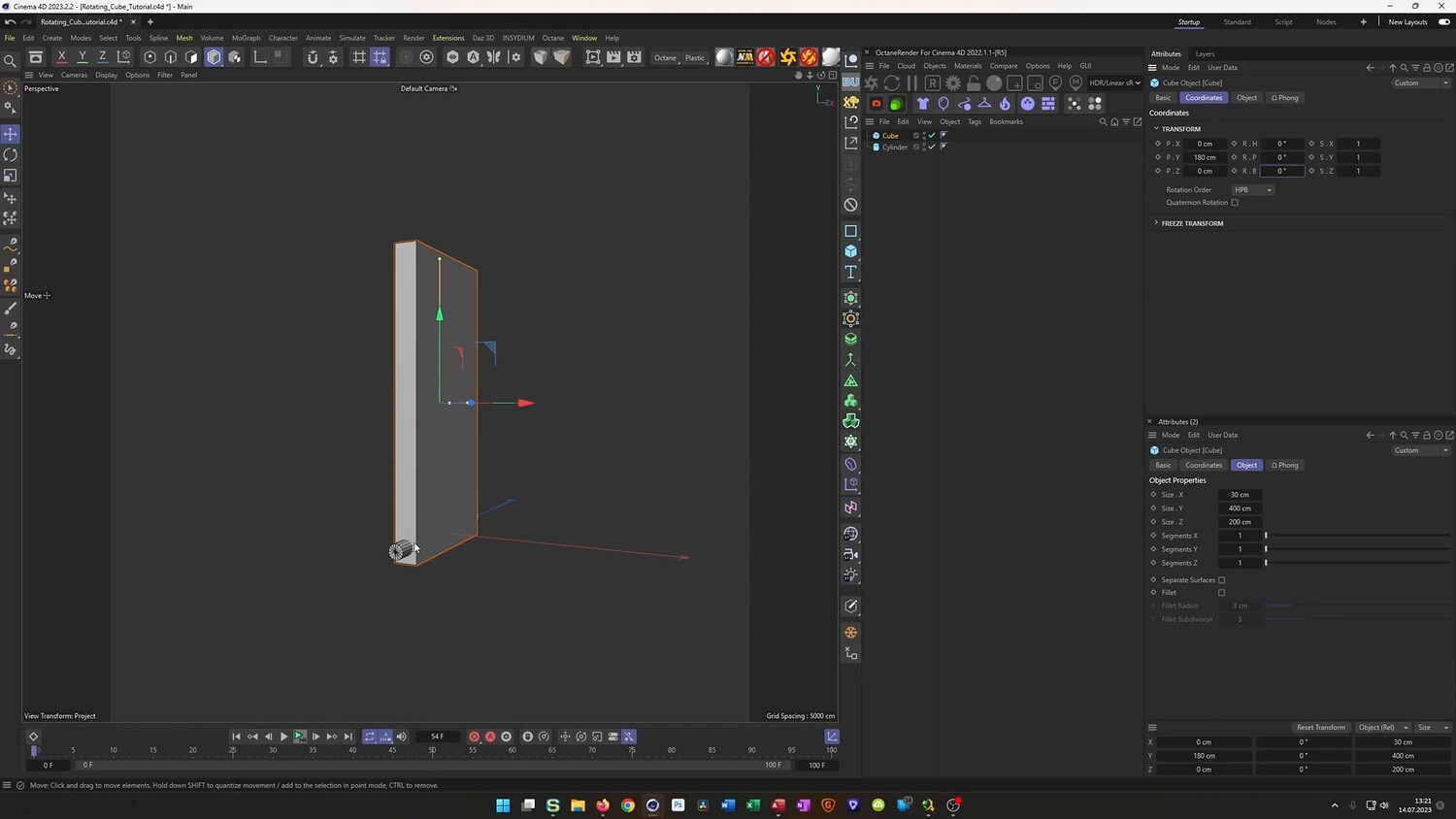Toggle Enable Snap magnet icon
This screenshot has height=819, width=1456.
(313, 57)
